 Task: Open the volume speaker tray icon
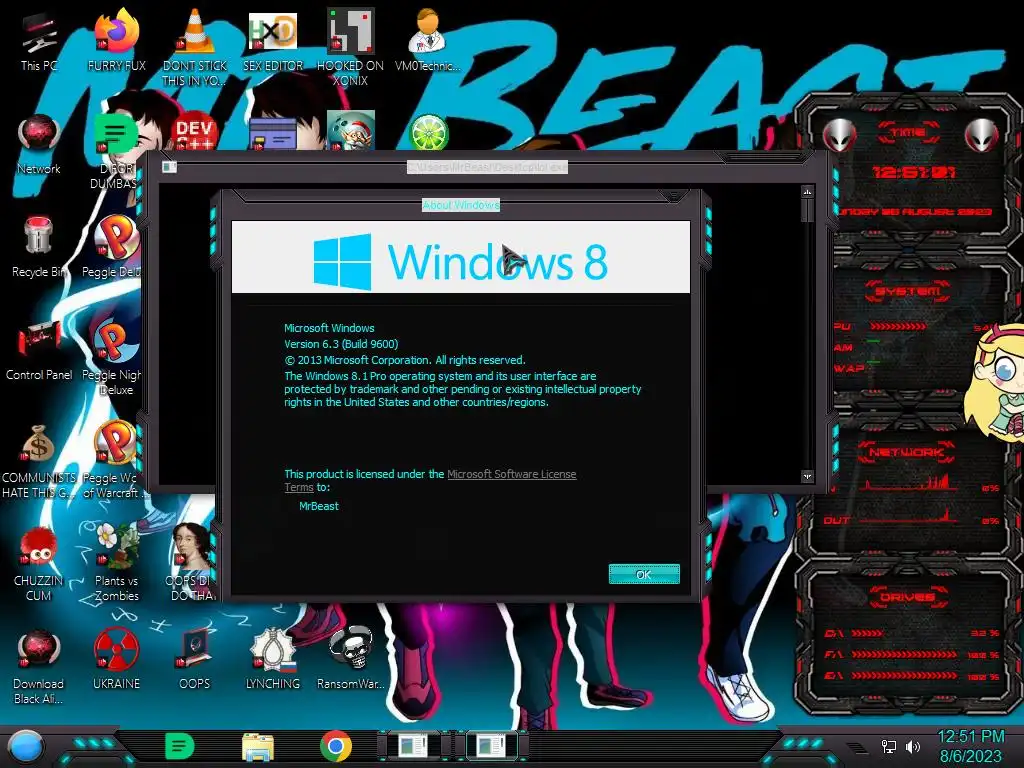pos(913,746)
